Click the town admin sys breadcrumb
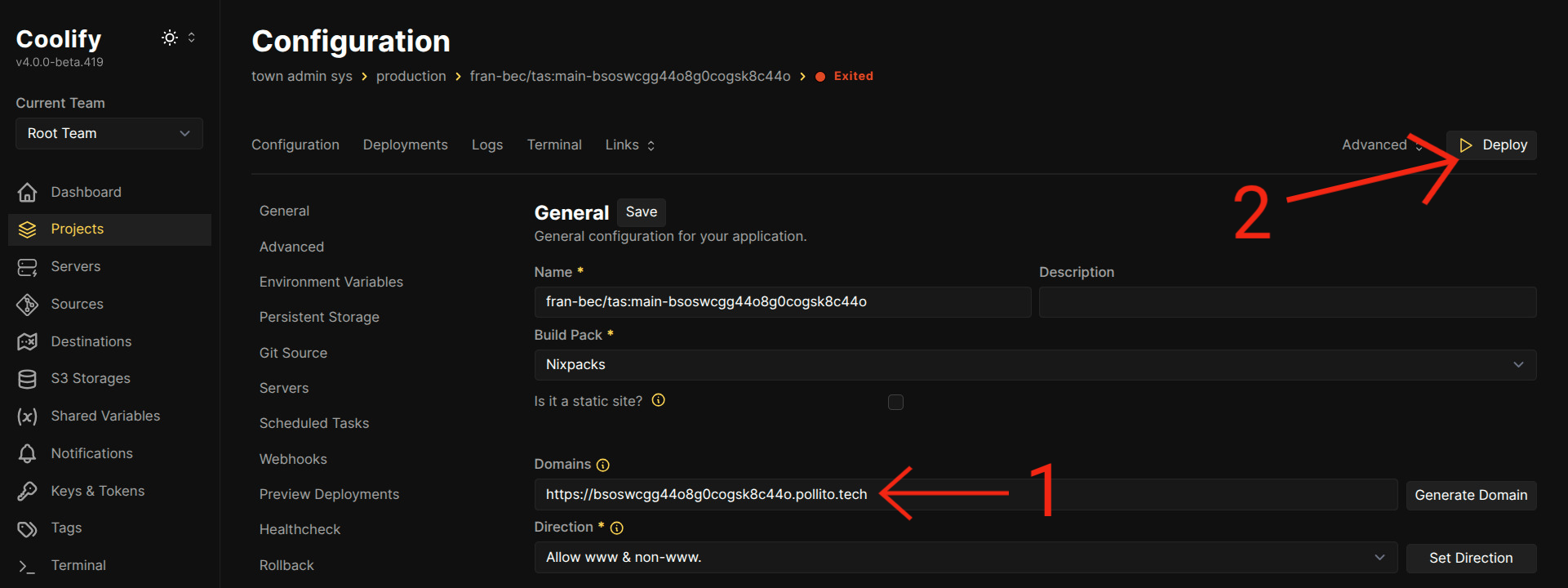Image resolution: width=1568 pixels, height=588 pixels. coord(302,76)
